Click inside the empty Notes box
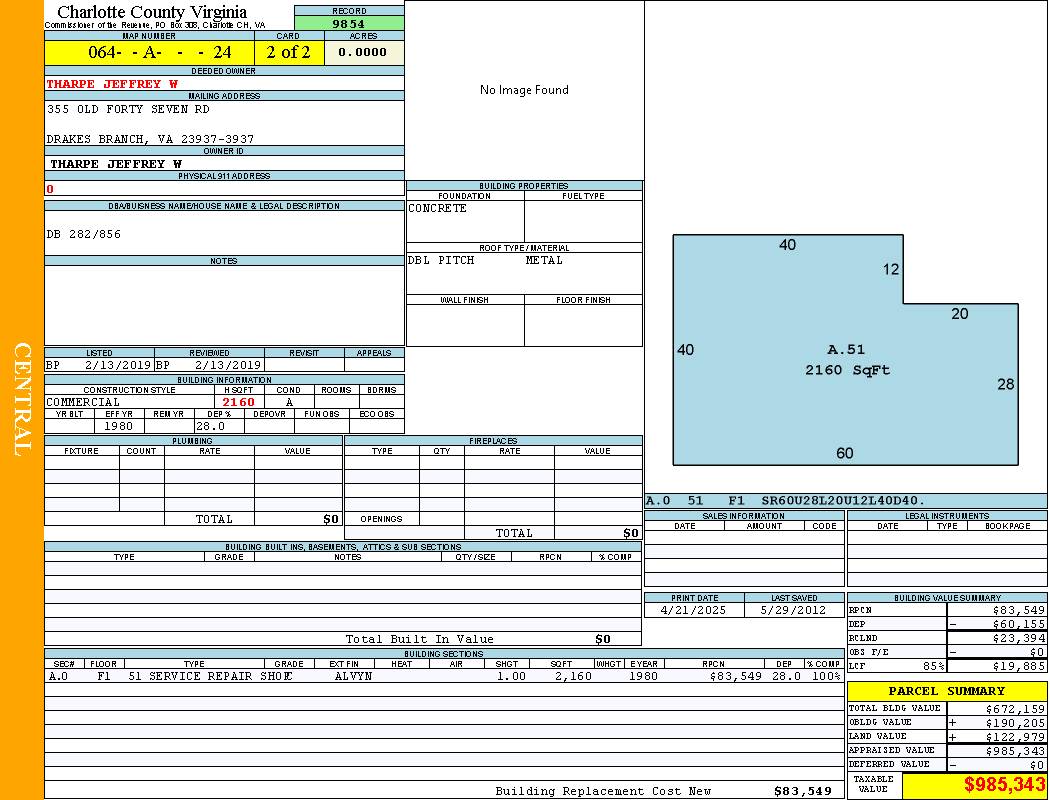The height and width of the screenshot is (800, 1050). pos(224,304)
